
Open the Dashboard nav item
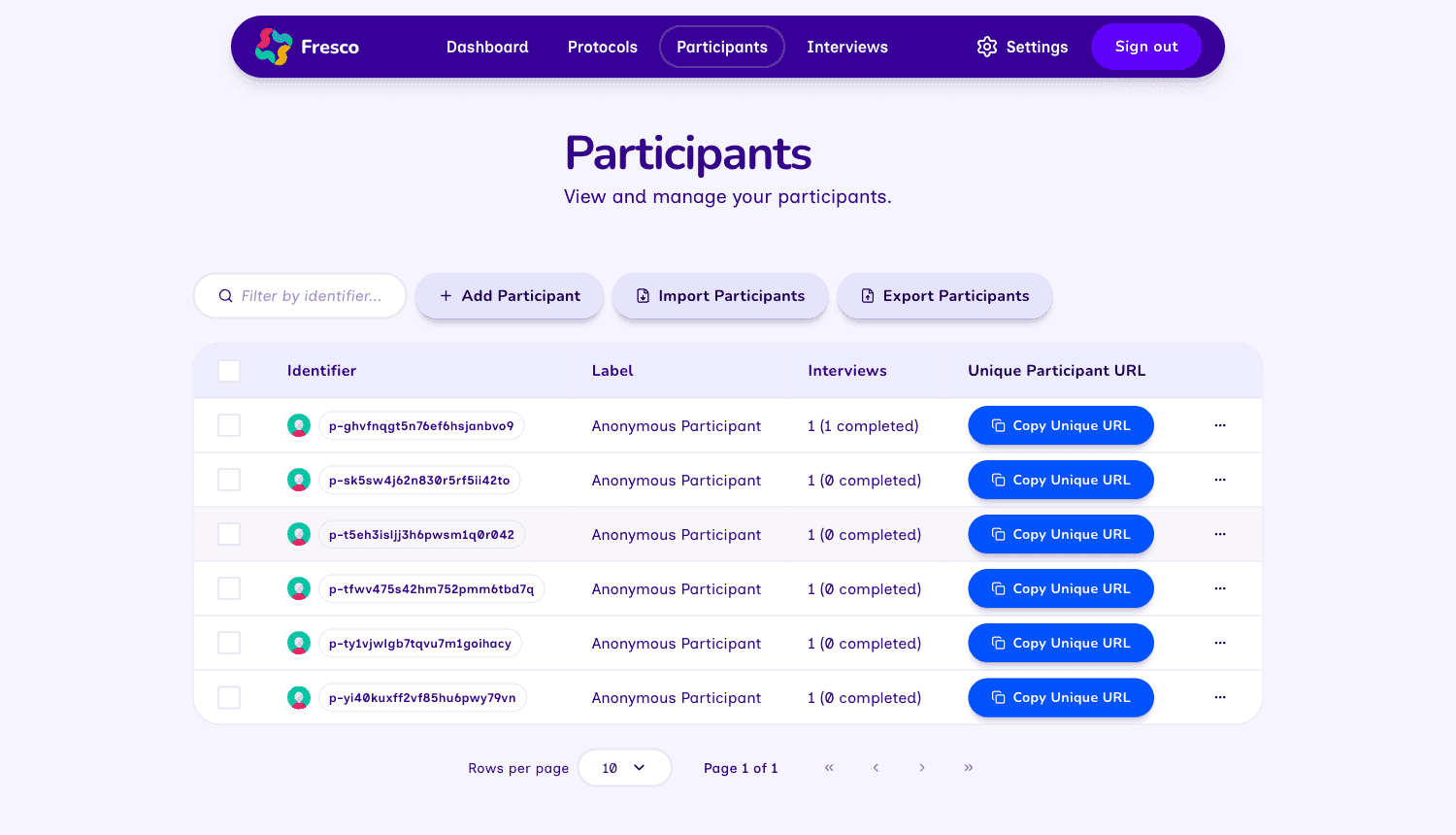tap(487, 47)
